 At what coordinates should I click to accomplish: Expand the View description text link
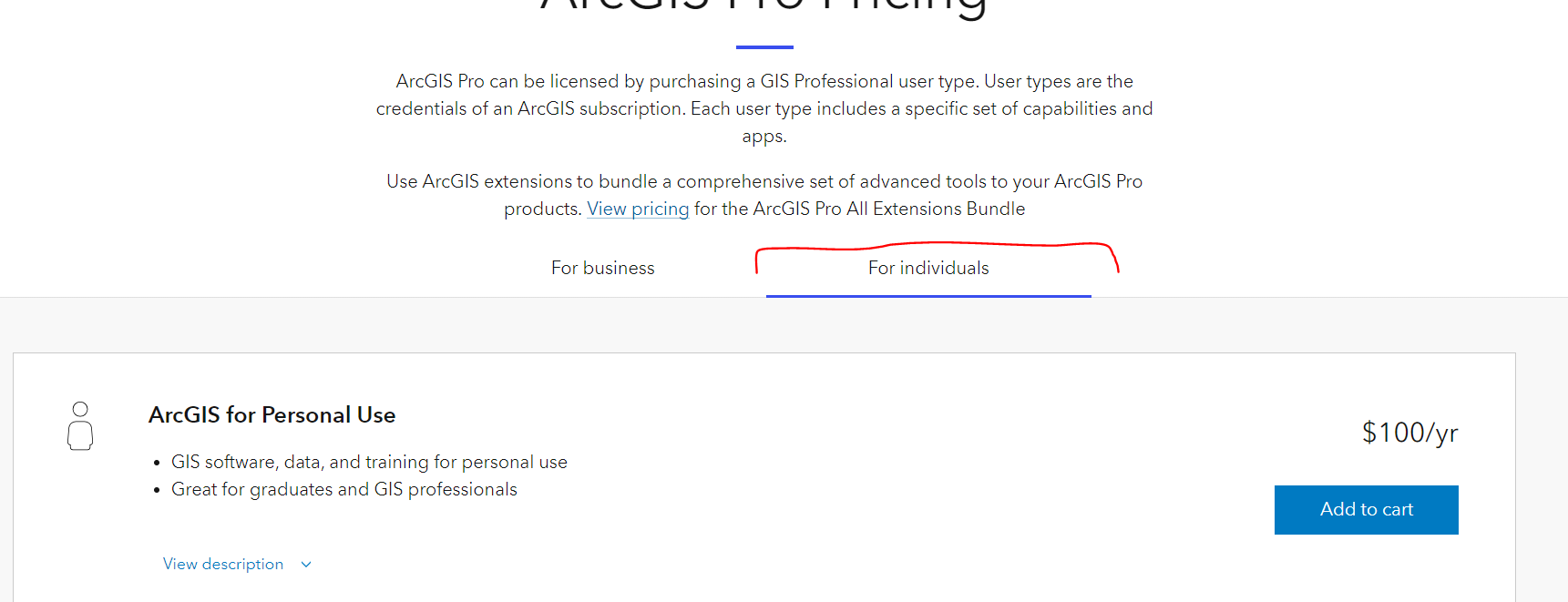coord(223,565)
